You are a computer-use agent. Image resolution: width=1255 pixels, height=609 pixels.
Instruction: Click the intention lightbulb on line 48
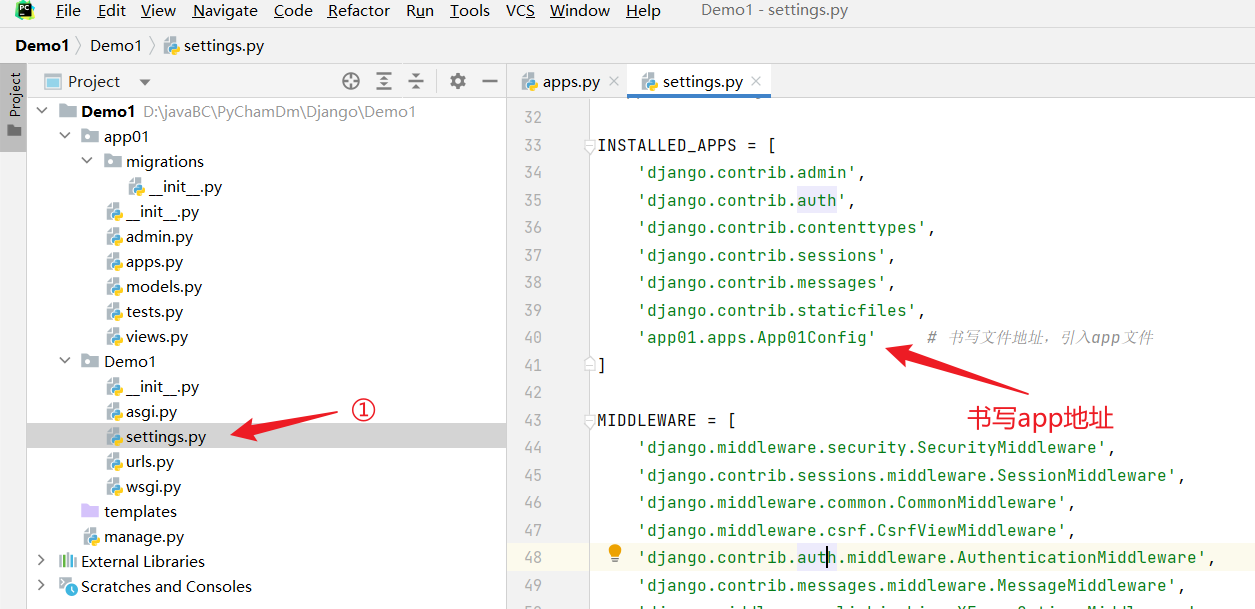coord(615,553)
